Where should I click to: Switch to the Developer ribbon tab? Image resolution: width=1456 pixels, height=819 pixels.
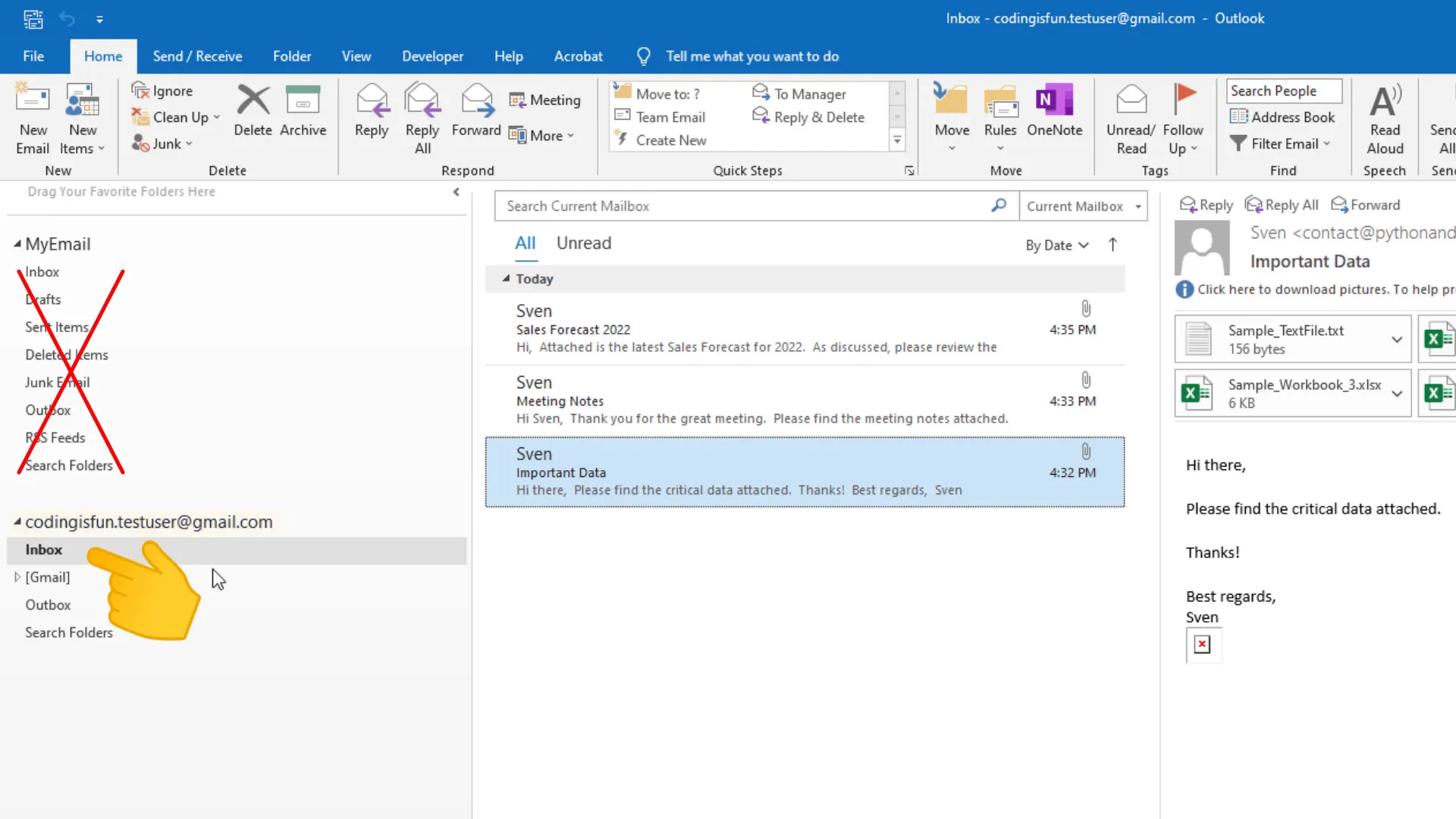[432, 55]
